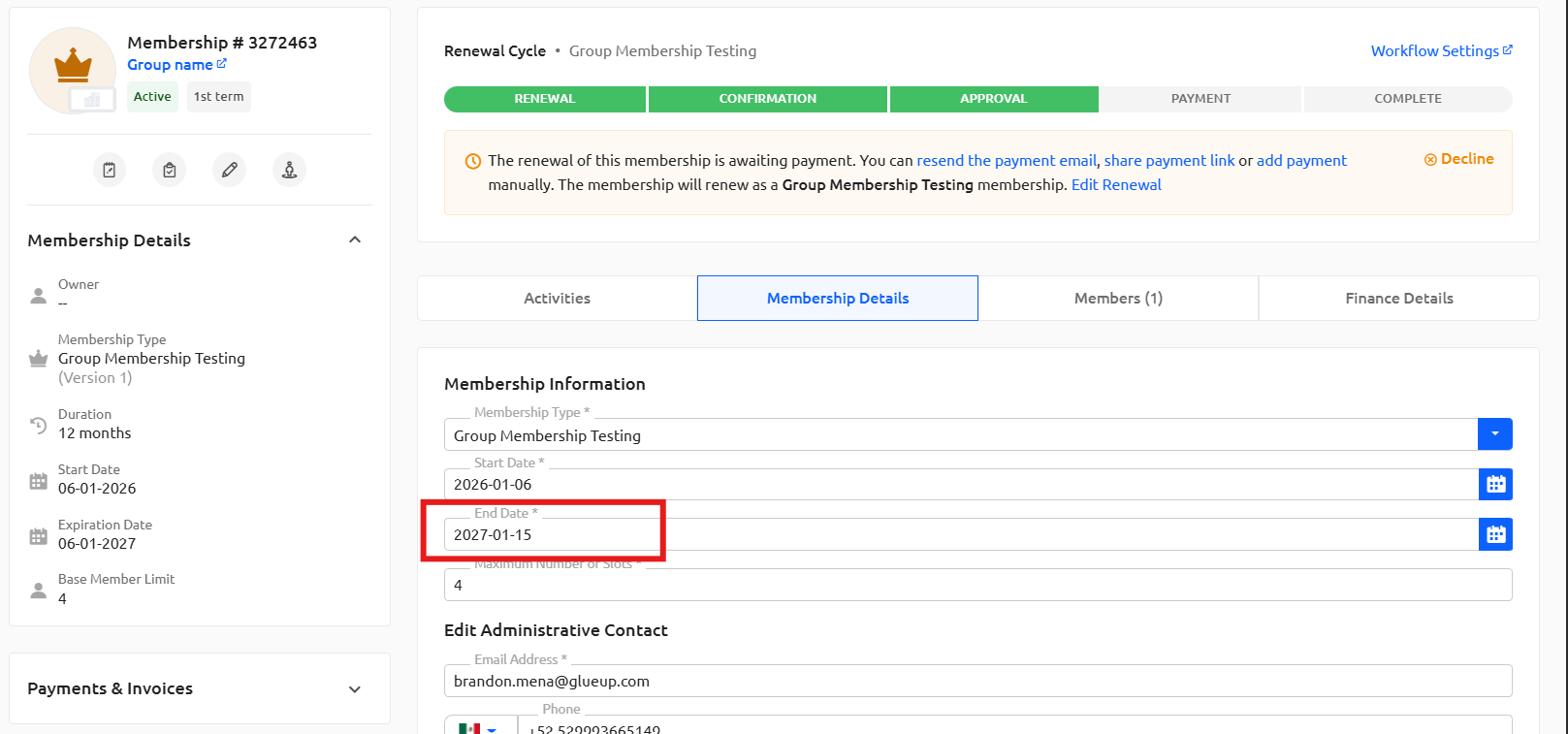The image size is (1568, 734).
Task: Click the Membership Information heading
Action: (545, 384)
